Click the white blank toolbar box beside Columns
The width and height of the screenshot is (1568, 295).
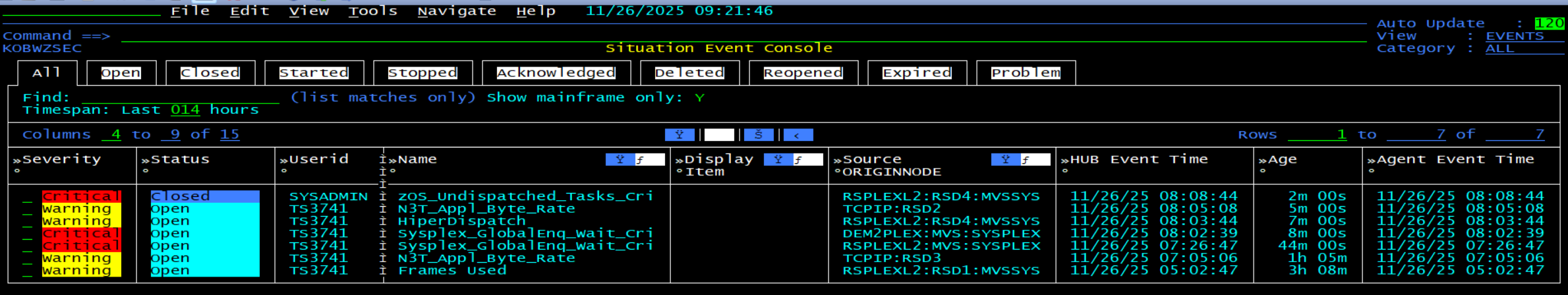click(x=719, y=135)
